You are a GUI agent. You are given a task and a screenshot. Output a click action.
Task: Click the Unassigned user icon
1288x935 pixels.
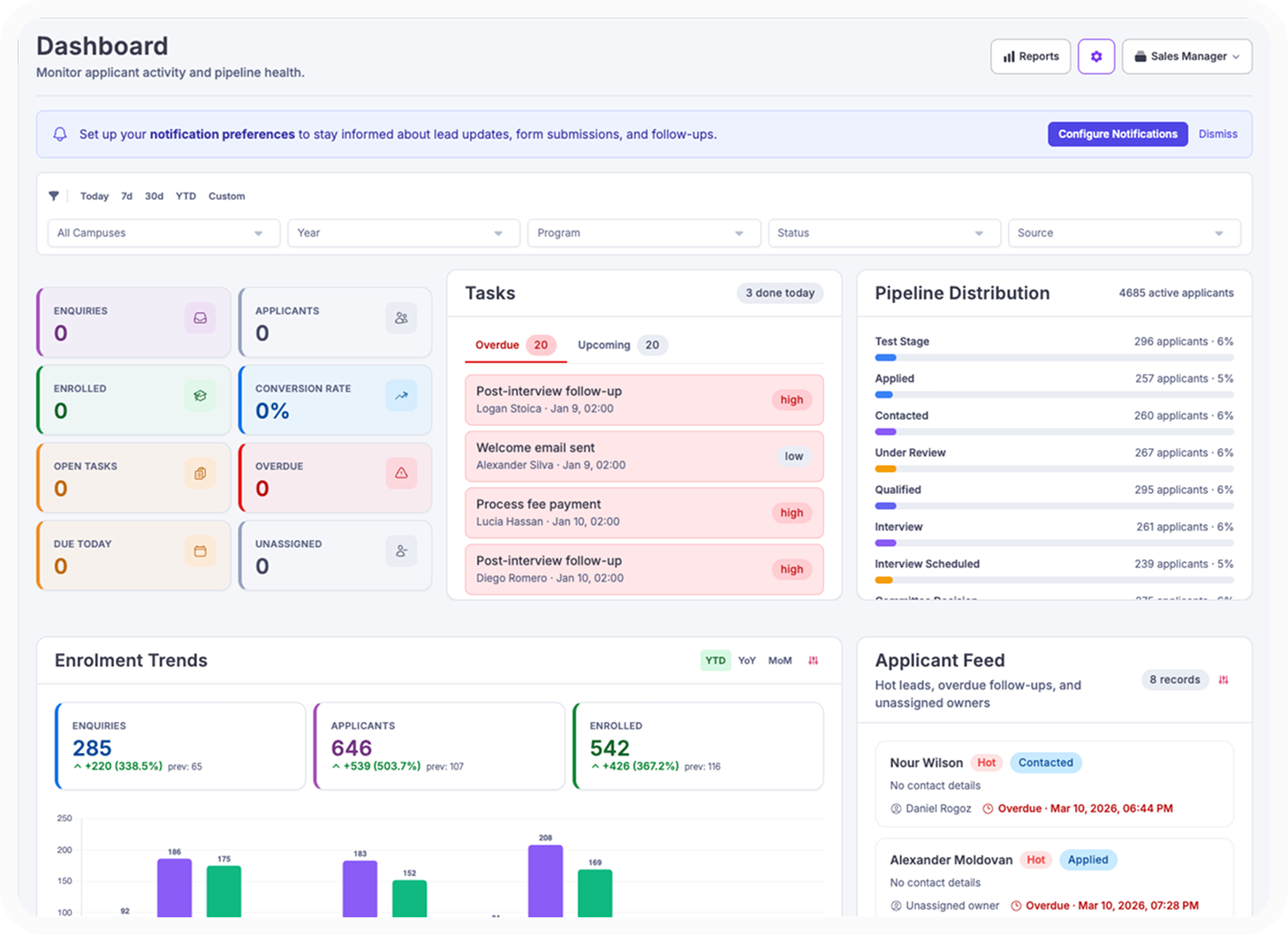[401, 551]
